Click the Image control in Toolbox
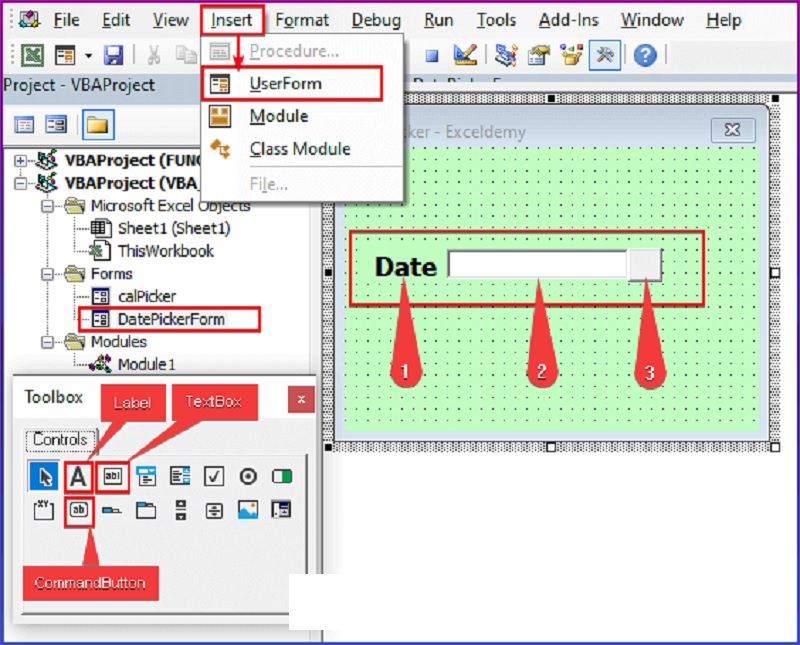 (x=248, y=509)
